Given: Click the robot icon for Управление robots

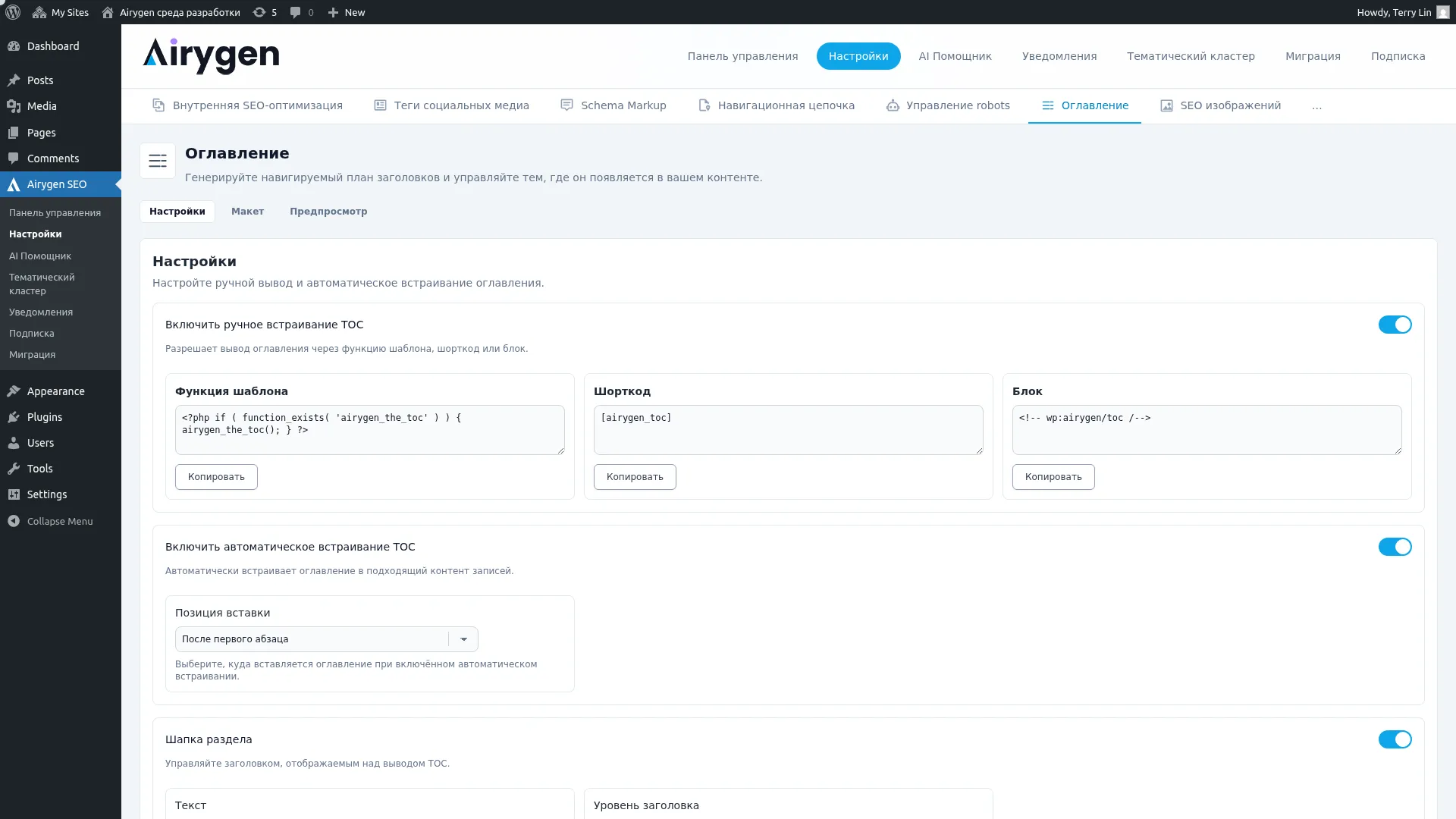Looking at the screenshot, I should pos(893,105).
